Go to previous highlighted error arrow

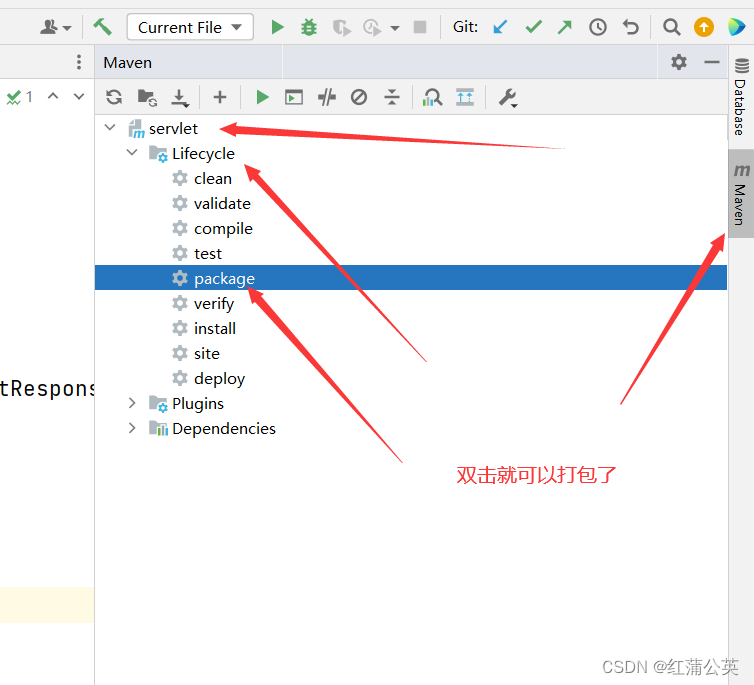[53, 96]
